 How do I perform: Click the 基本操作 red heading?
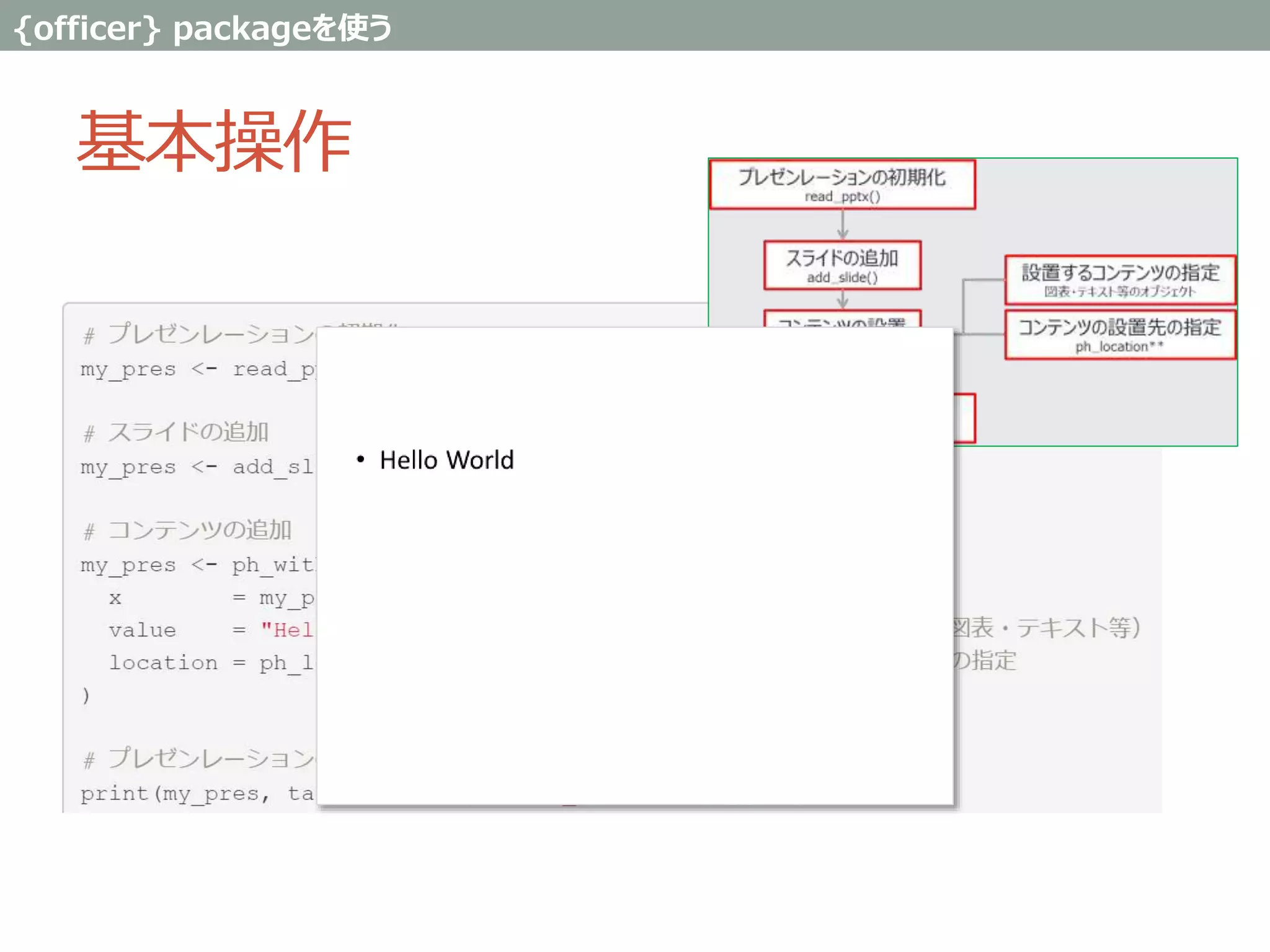click(214, 141)
